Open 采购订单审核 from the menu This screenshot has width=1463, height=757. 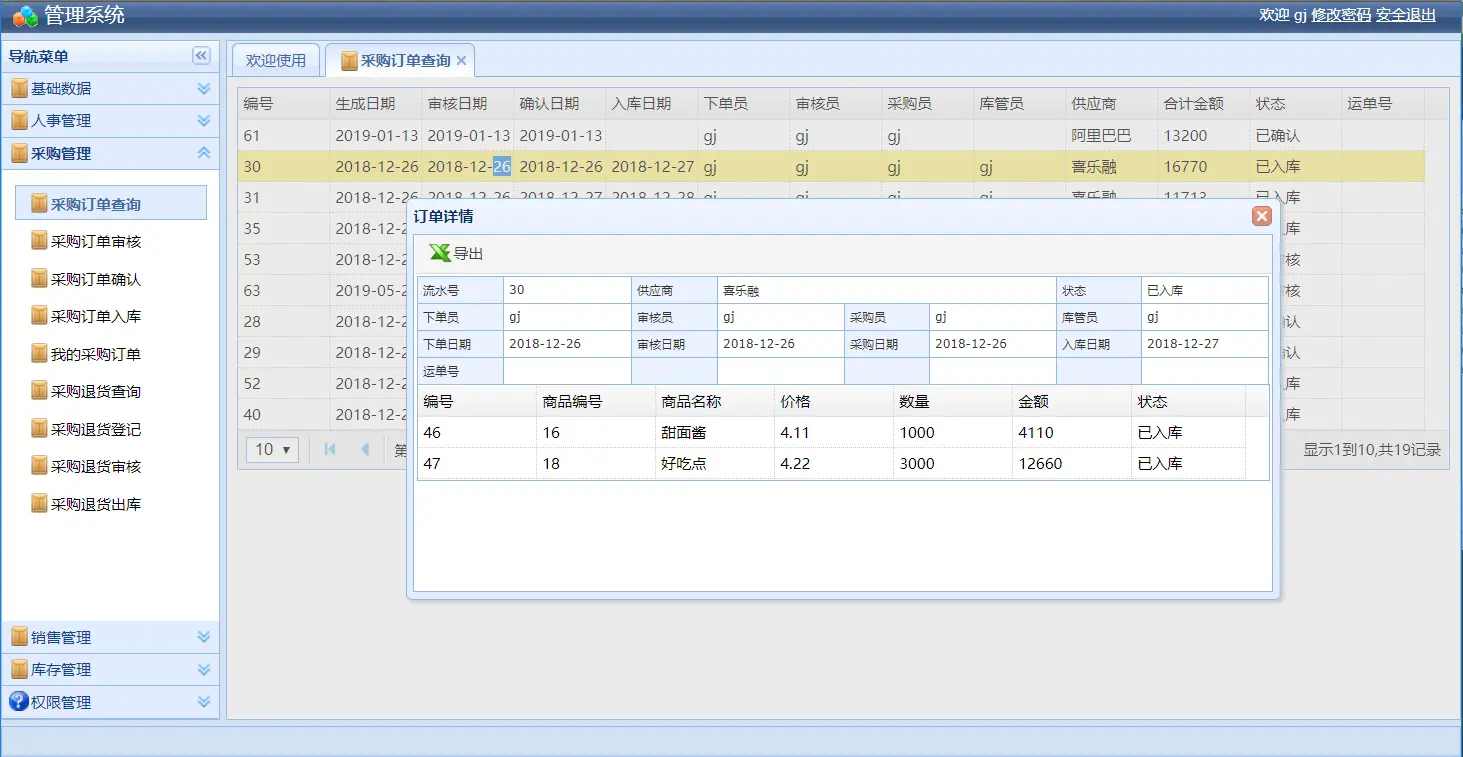tap(96, 241)
